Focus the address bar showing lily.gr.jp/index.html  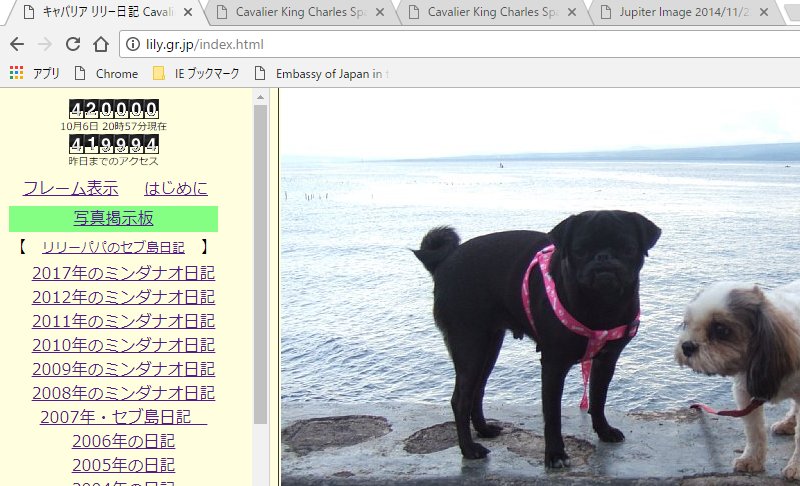[459, 44]
